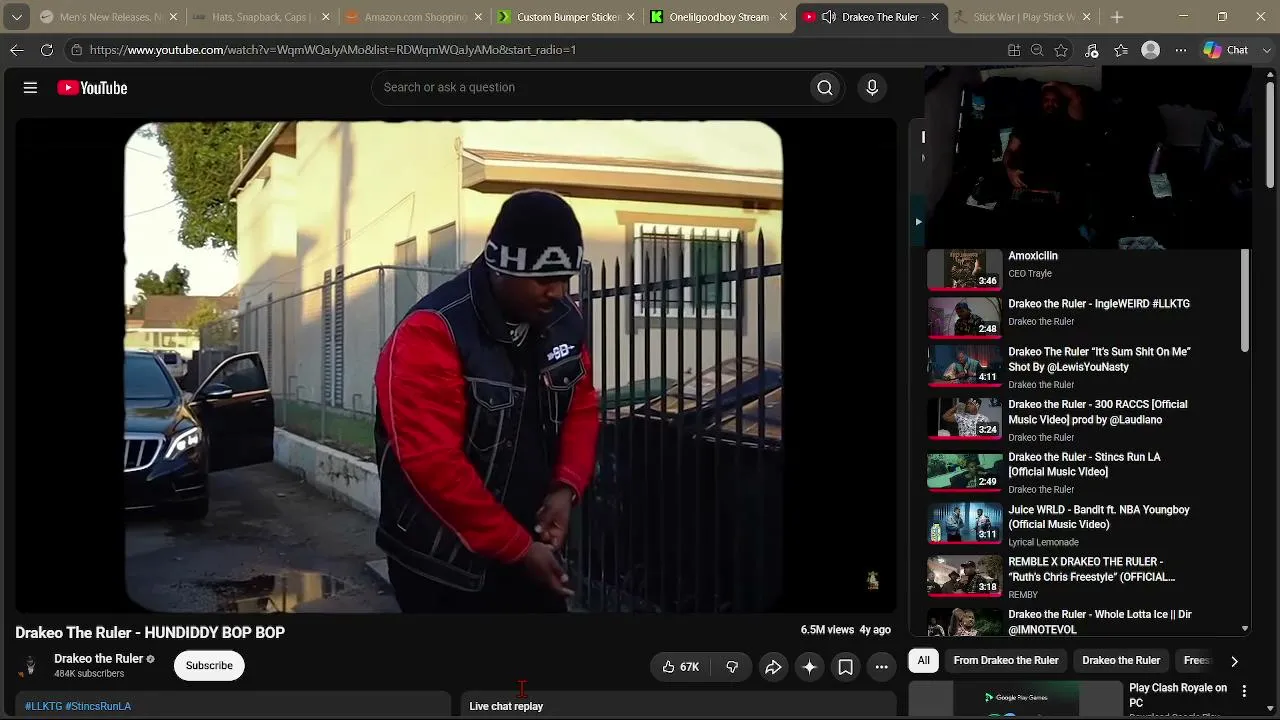Viewport: 1280px width, 720px height.
Task: Expand the tab search dropdown arrow
Action: pos(17,17)
